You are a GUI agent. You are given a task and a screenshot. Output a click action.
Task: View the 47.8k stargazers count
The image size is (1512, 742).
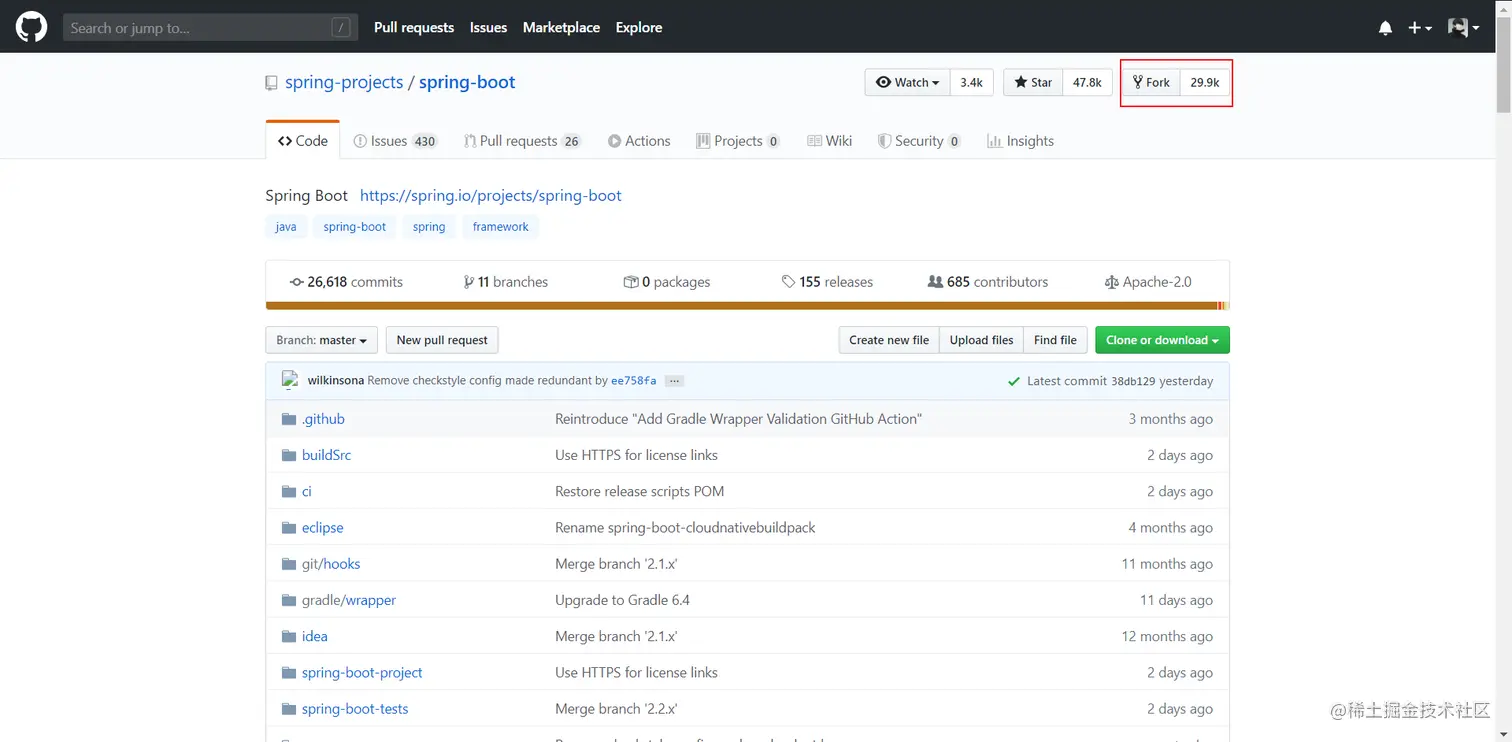(x=1087, y=82)
